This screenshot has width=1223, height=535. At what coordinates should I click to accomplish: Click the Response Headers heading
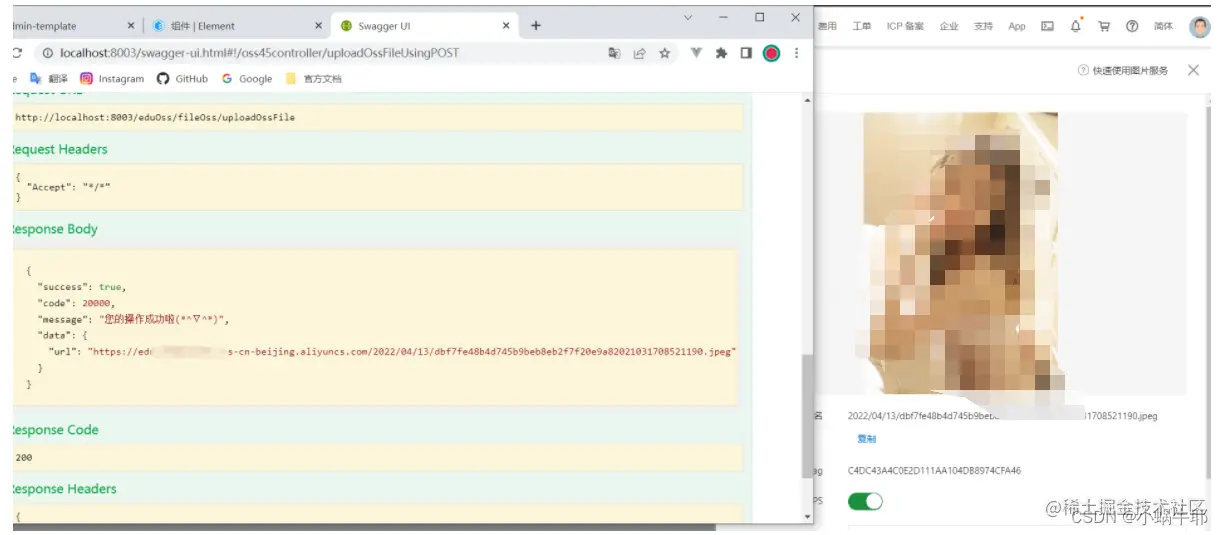tap(63, 489)
